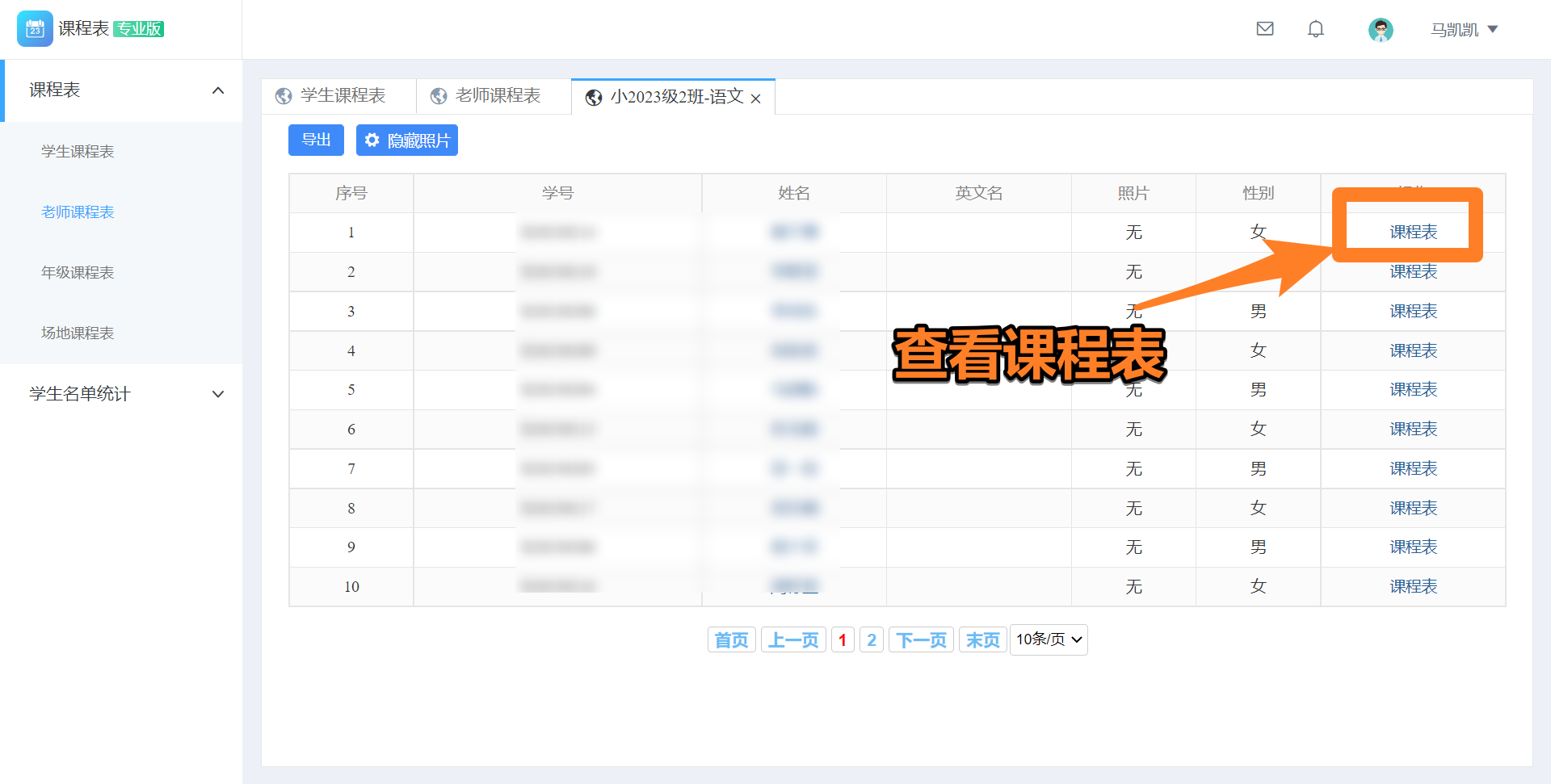The height and width of the screenshot is (784, 1551).
Task: Open the mail envelope icon
Action: [1265, 29]
